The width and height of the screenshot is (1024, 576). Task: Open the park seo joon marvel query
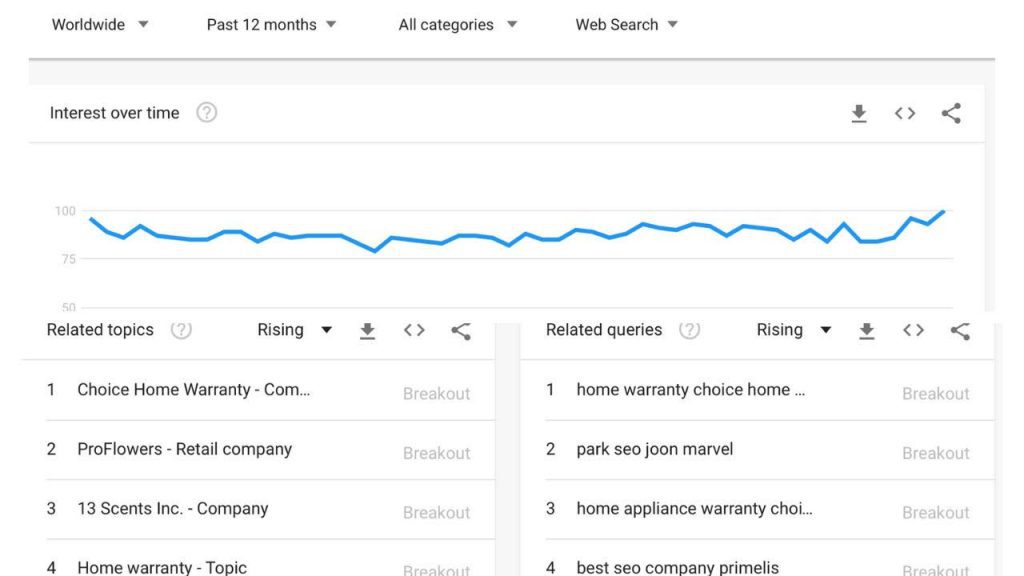(654, 449)
